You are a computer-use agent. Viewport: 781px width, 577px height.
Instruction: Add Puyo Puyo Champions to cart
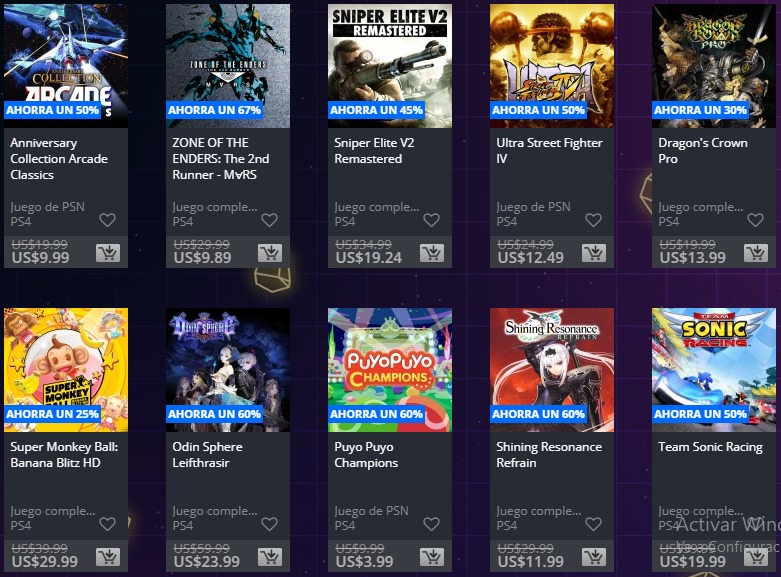432,557
